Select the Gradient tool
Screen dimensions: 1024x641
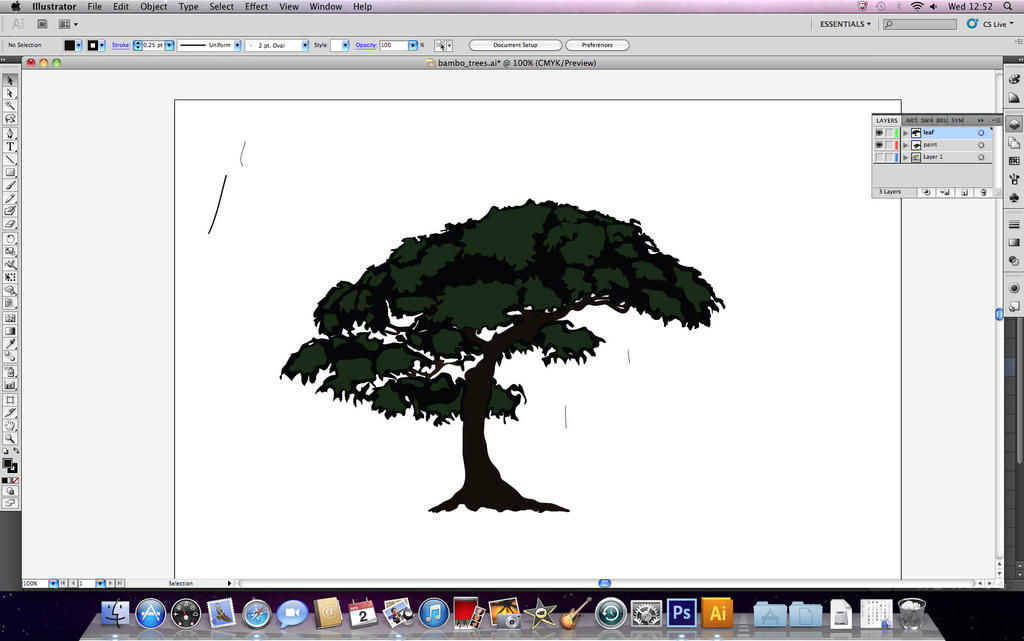10,331
